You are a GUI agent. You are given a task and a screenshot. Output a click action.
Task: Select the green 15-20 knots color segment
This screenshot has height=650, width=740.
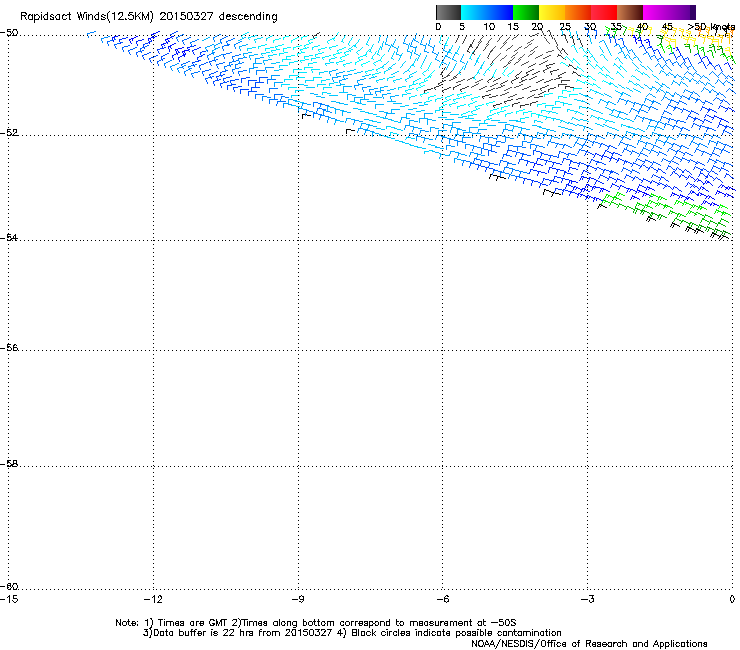526,12
